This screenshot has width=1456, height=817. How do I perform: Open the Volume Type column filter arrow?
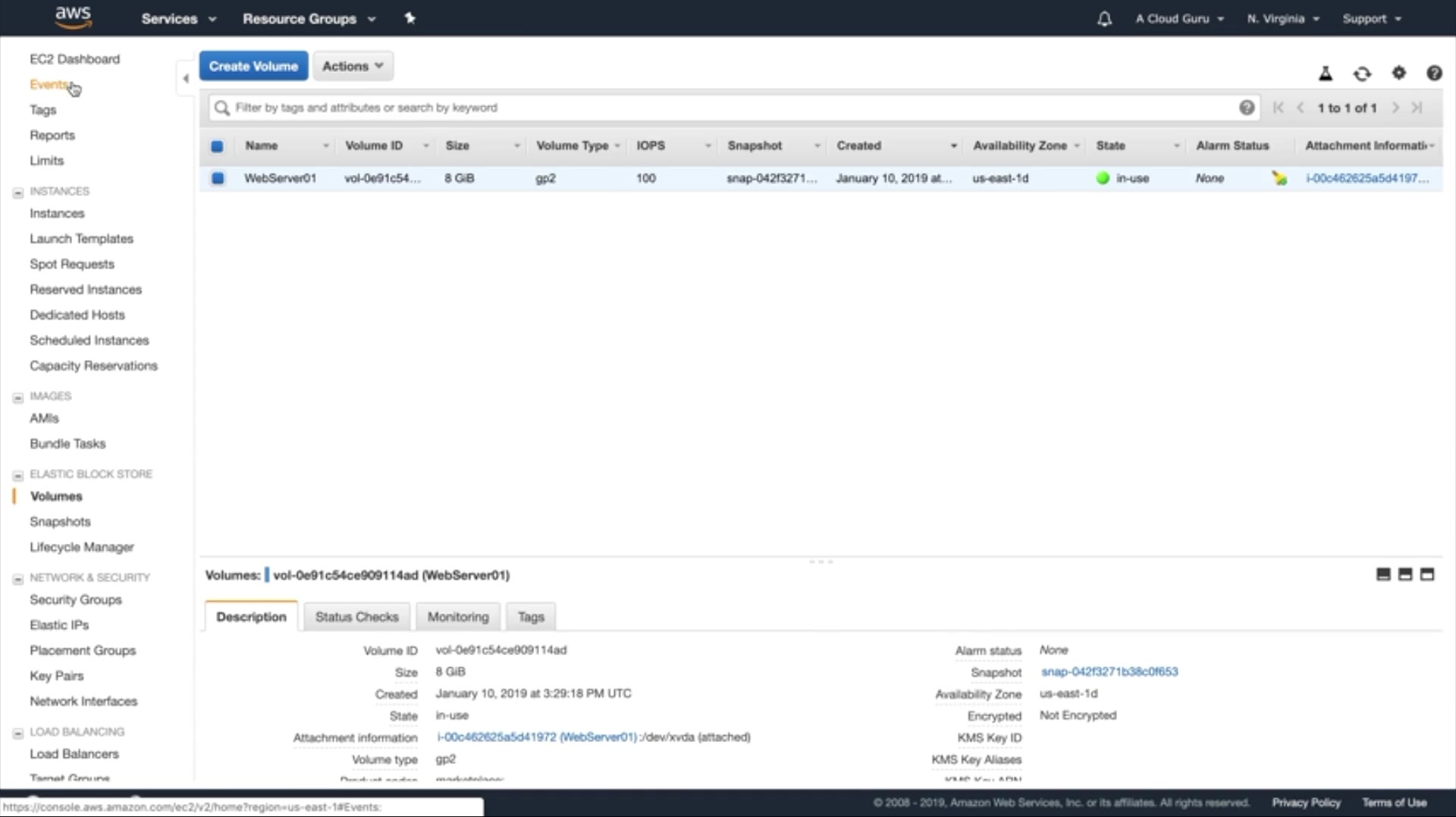point(617,146)
